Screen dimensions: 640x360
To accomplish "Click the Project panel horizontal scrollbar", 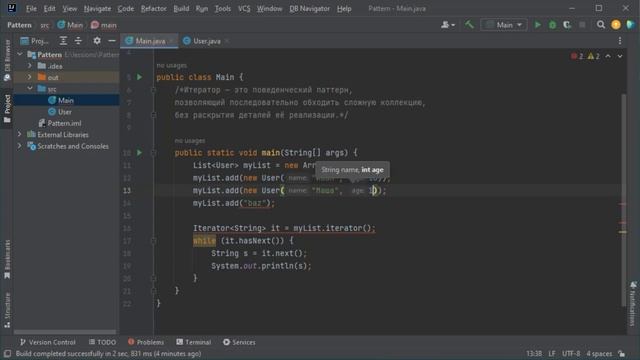I will click(x=65, y=332).
